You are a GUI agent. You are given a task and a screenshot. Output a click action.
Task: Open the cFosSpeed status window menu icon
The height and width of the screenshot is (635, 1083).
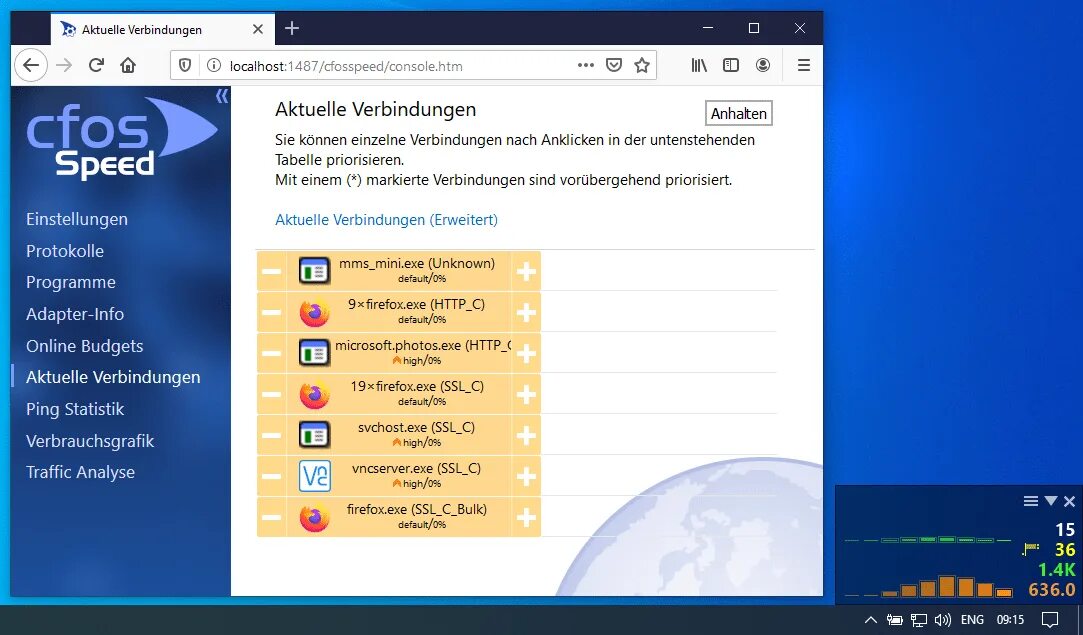pos(1031,501)
